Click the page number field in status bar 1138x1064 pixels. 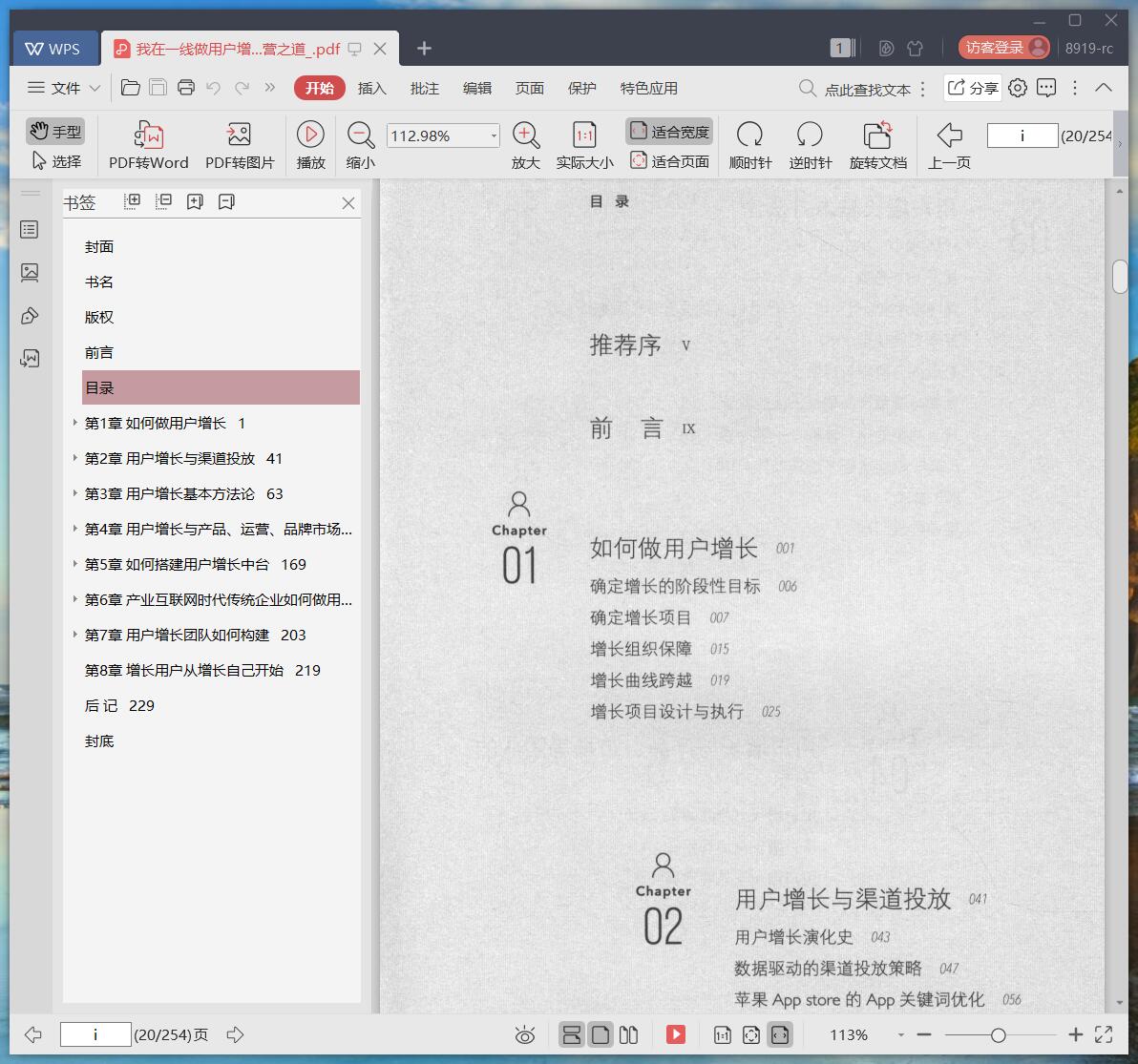(95, 1034)
